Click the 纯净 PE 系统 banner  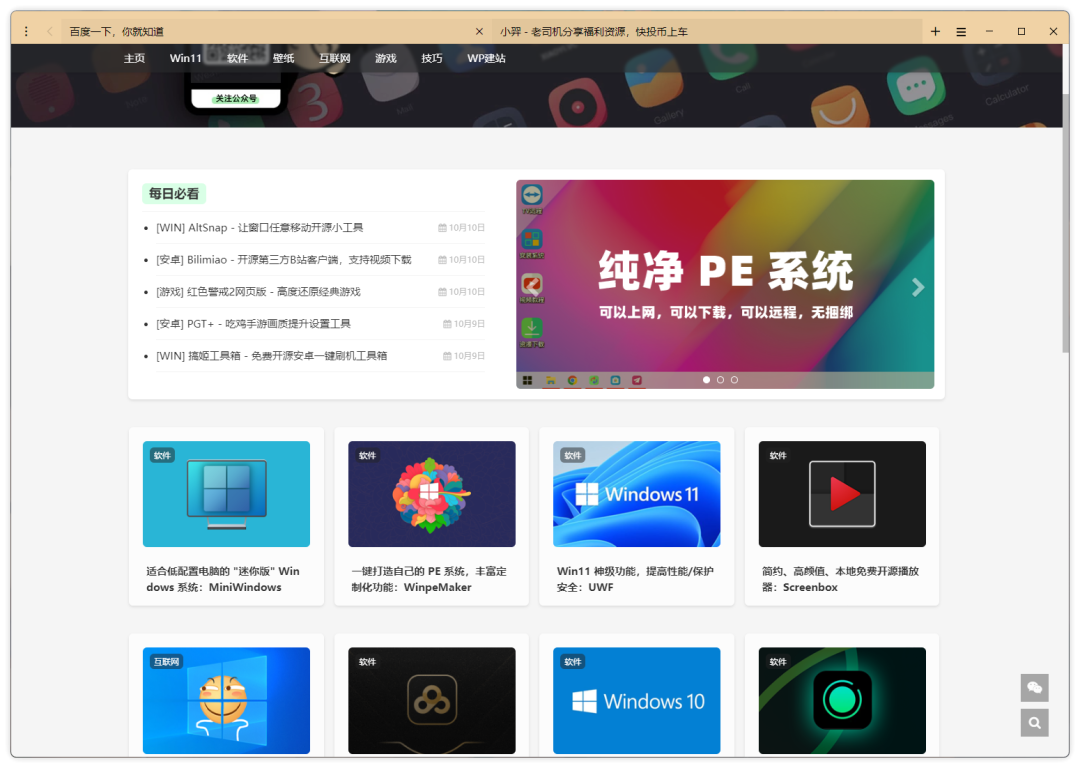tap(725, 284)
